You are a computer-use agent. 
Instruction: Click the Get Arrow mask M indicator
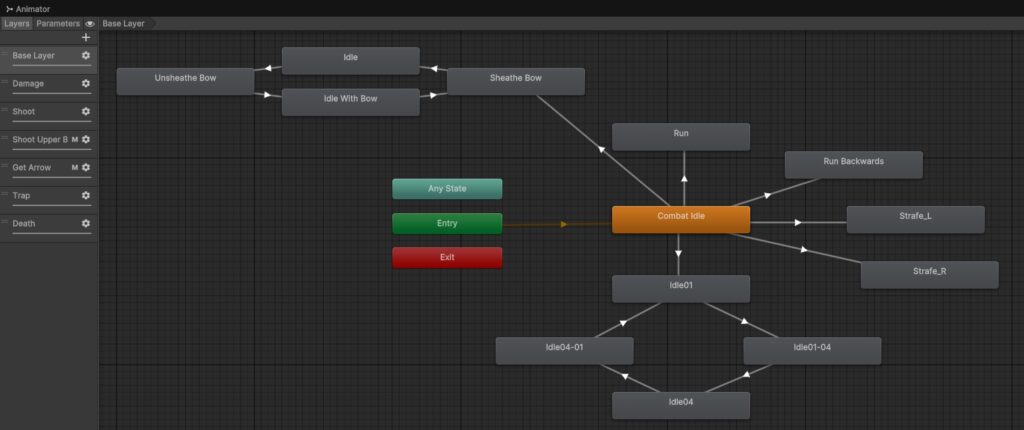click(75, 168)
